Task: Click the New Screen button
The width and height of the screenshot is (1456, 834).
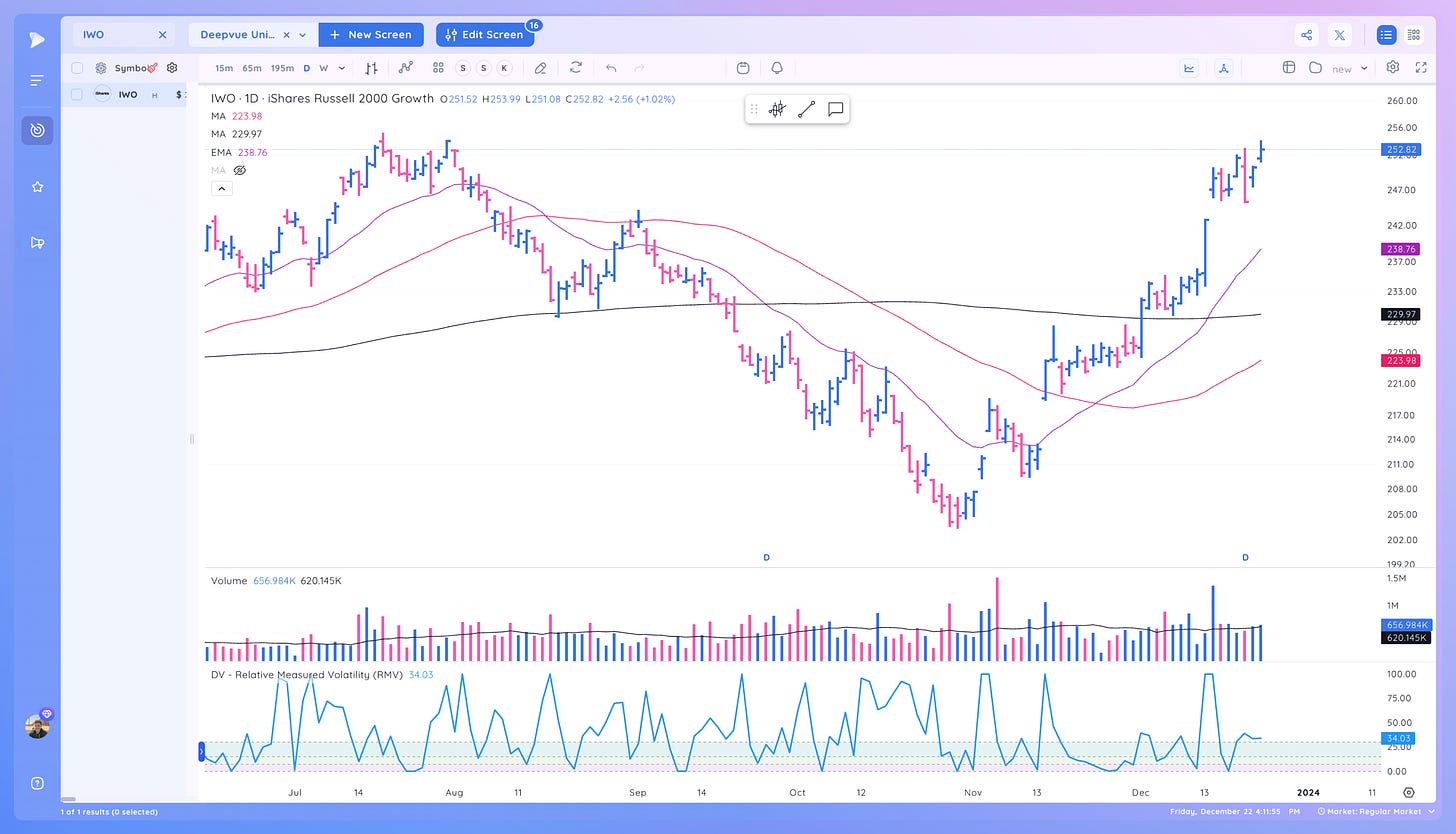Action: click(x=371, y=35)
